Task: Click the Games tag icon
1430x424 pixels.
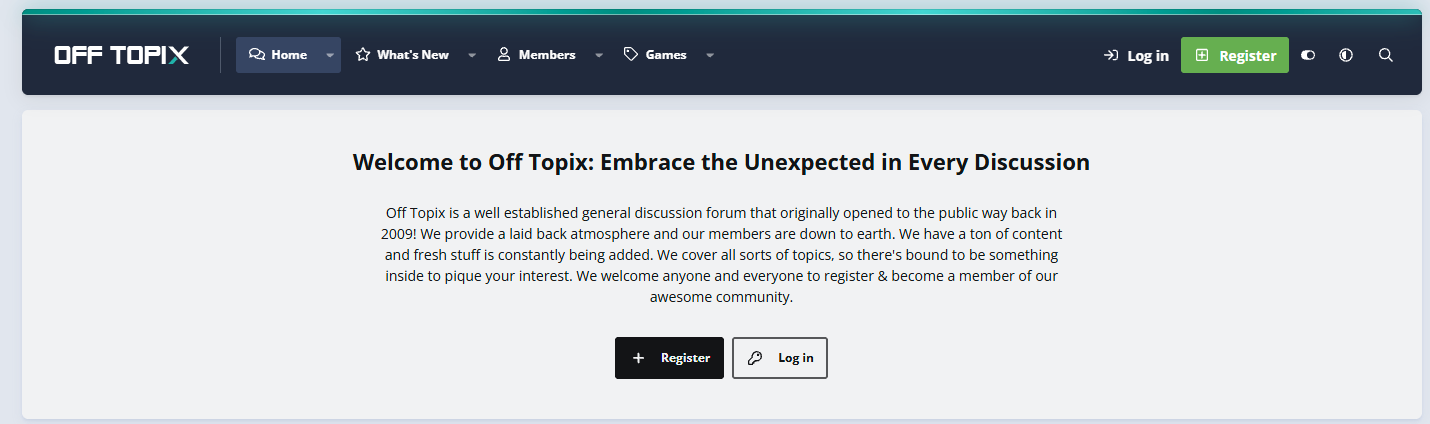Action: pyautogui.click(x=631, y=55)
